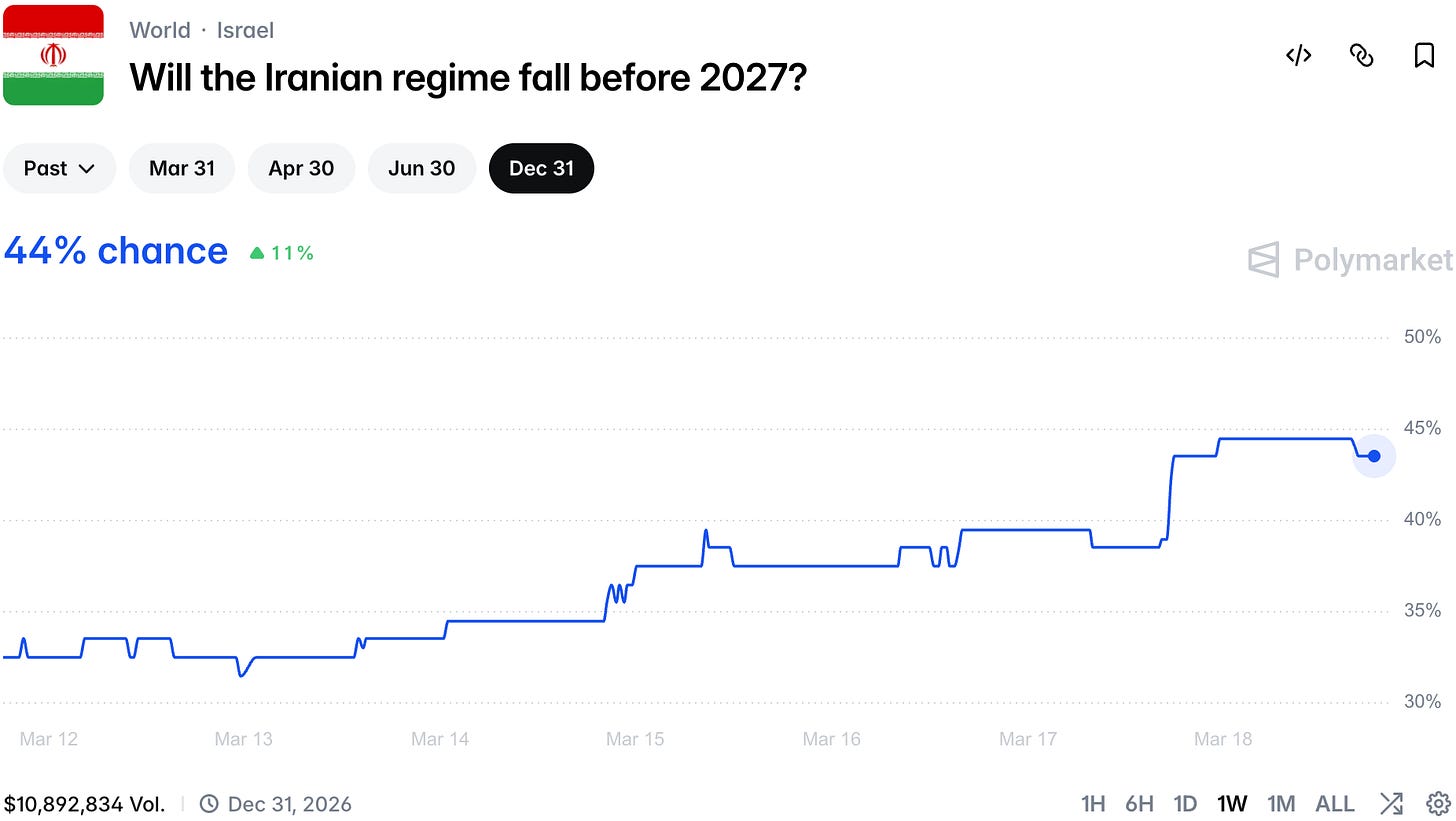Set chart range to 1H
Screen dimensions: 1456x821
(1093, 803)
